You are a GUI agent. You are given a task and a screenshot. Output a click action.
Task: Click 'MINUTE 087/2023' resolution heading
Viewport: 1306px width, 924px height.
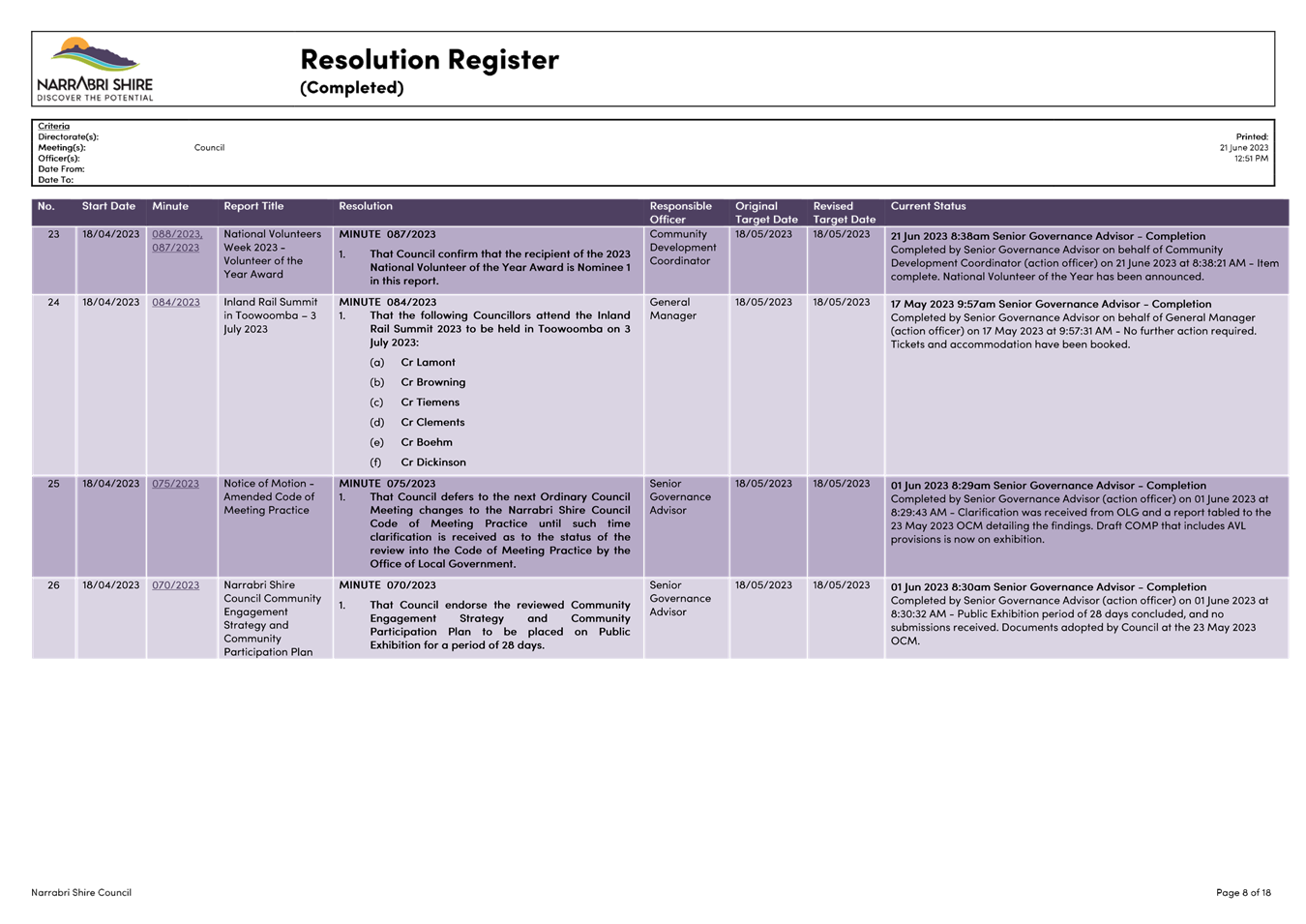tap(387, 234)
